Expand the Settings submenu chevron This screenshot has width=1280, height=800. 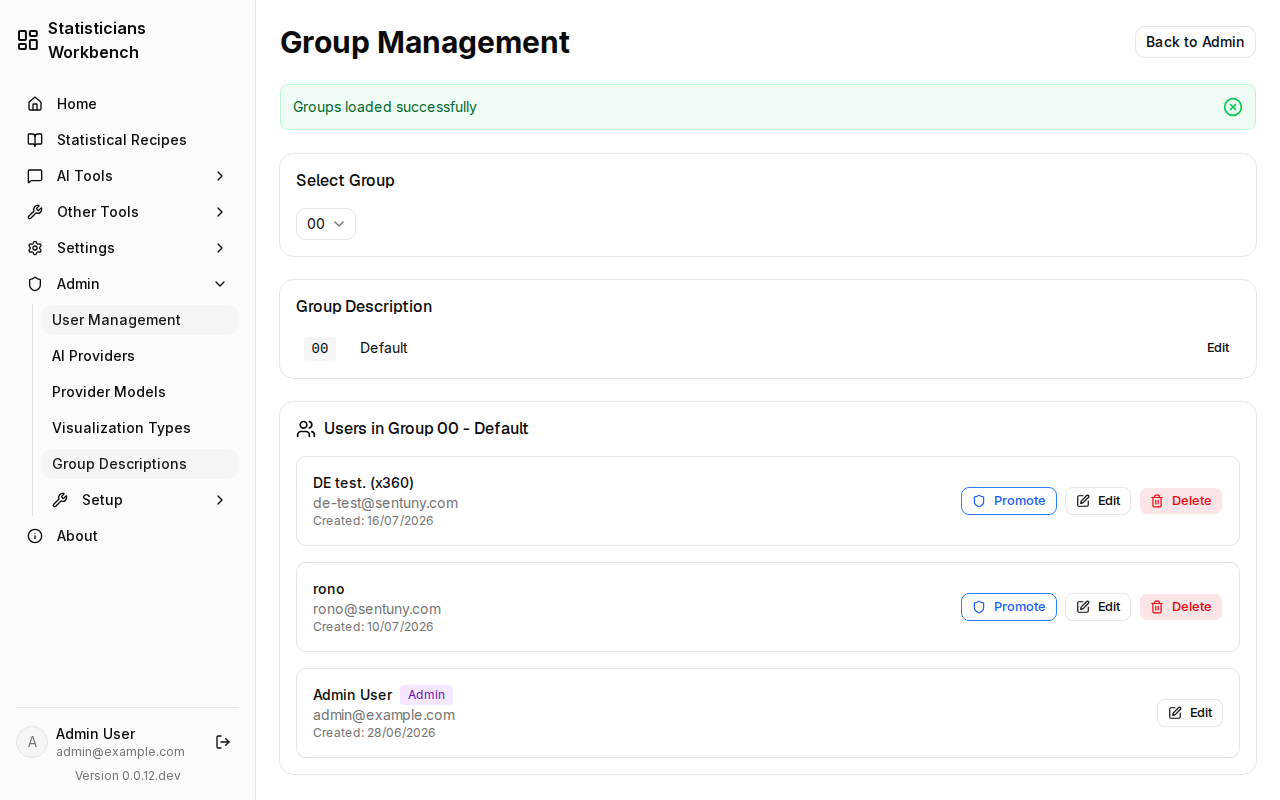click(220, 248)
